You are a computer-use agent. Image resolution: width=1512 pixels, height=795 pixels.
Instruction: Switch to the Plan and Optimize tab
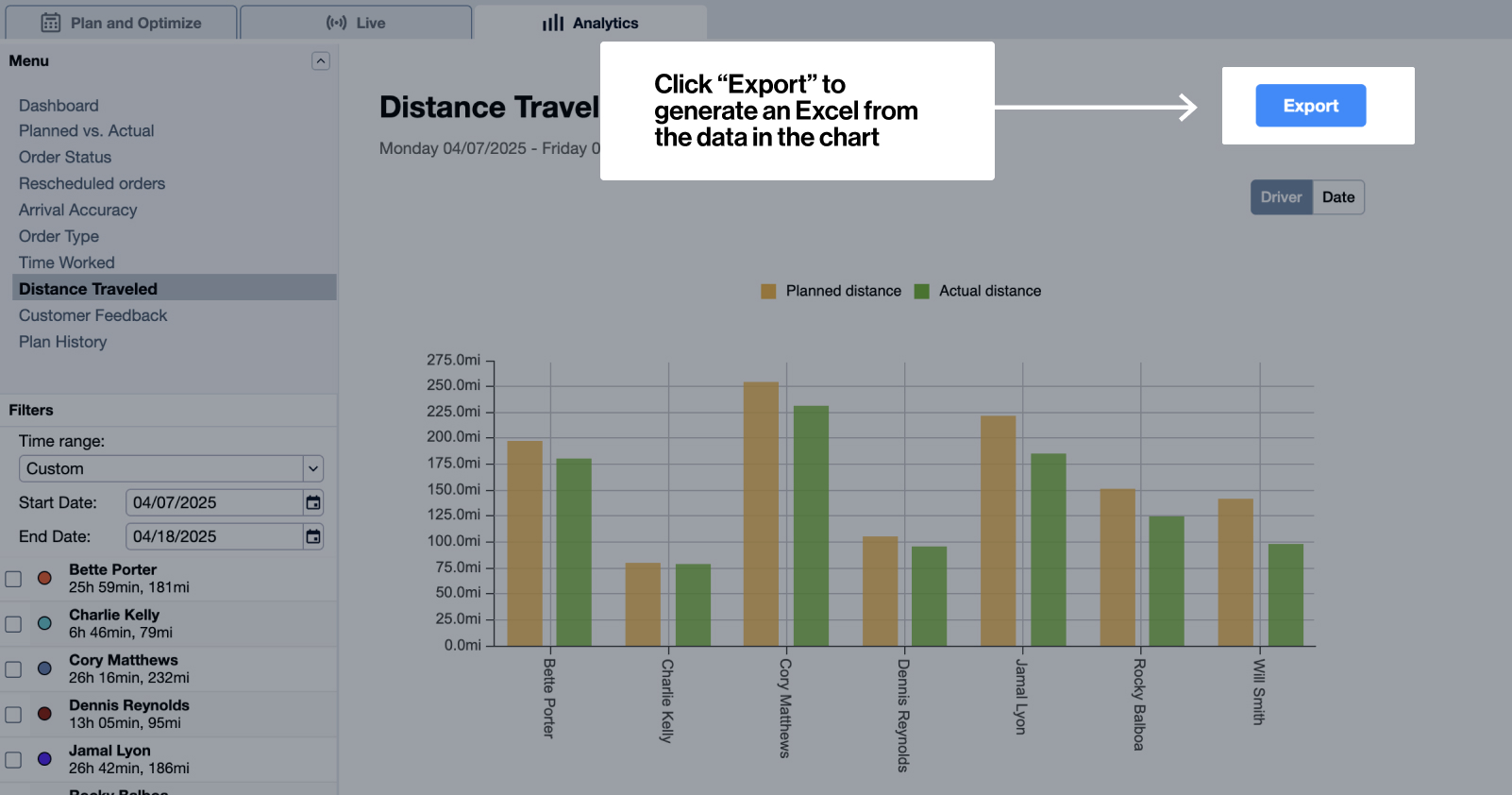coord(121,23)
